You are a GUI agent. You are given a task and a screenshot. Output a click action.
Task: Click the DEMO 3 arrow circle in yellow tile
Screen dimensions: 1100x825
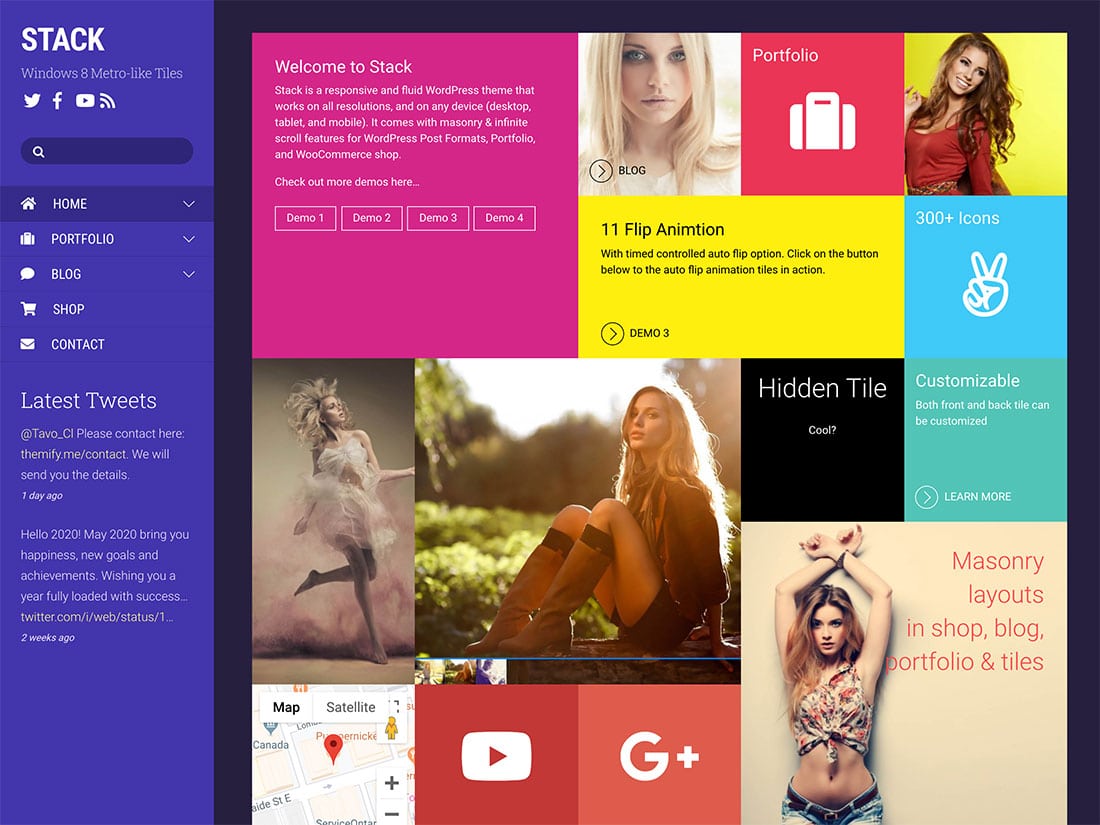point(612,333)
